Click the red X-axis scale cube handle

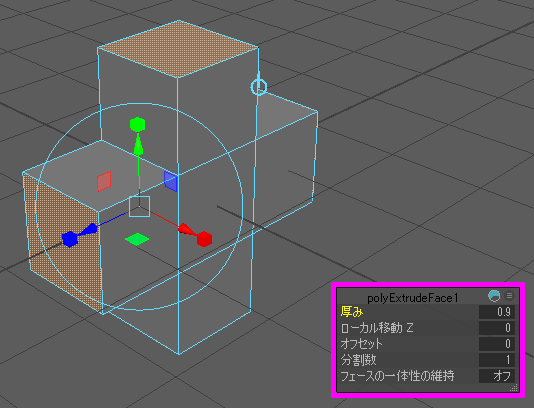[204, 239]
